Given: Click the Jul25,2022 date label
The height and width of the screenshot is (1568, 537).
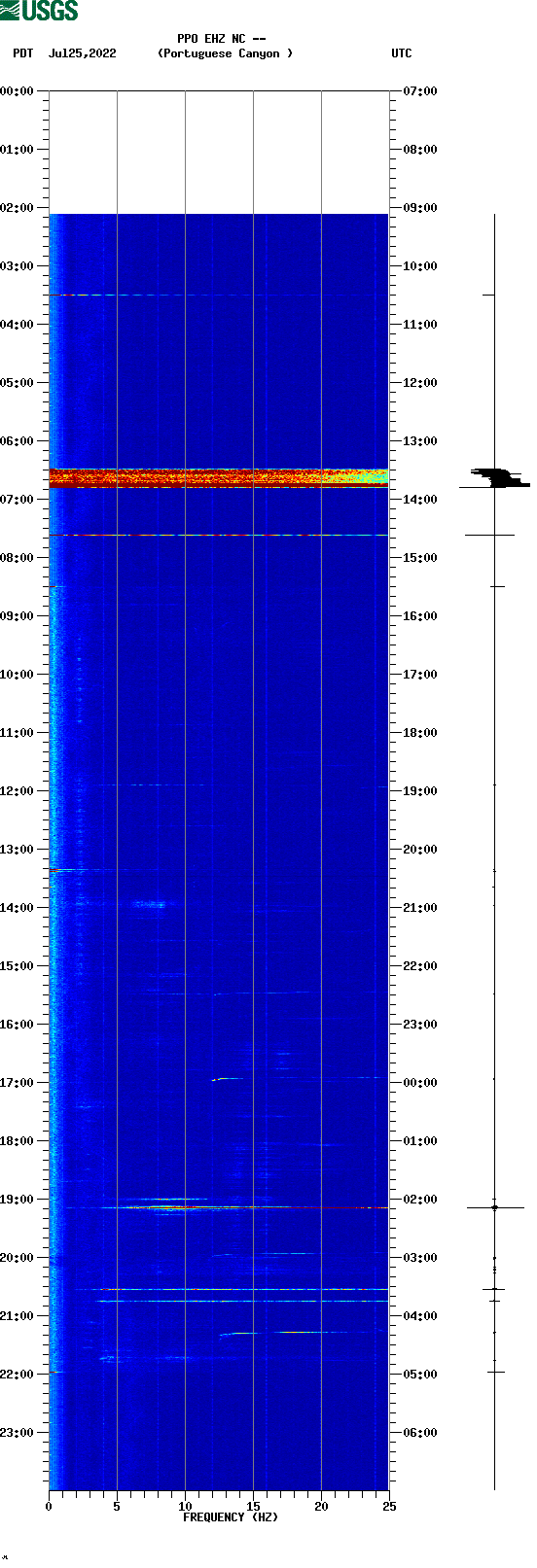Looking at the screenshot, I should point(82,53).
